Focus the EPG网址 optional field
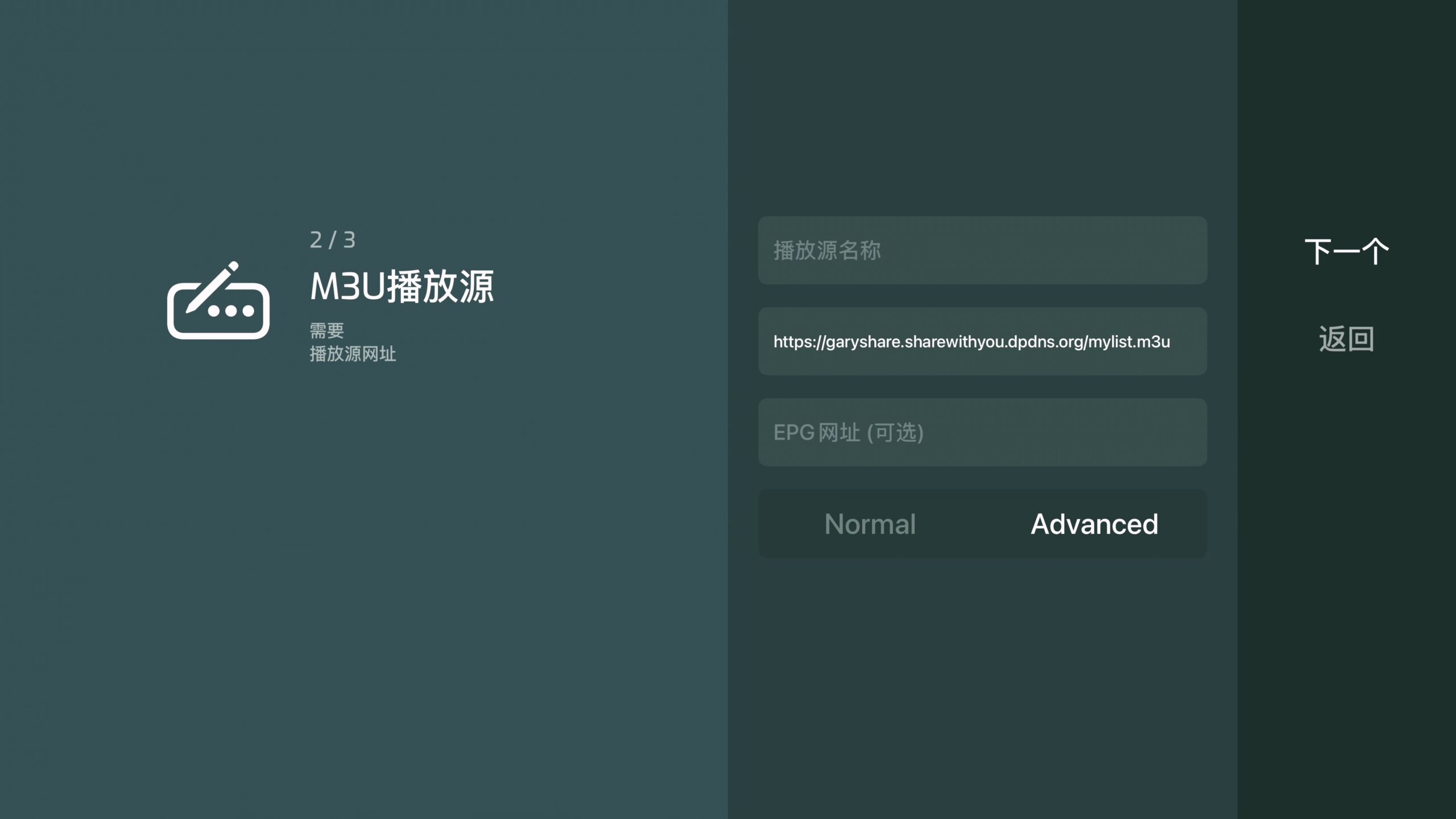Viewport: 1456px width, 819px height. coord(982,432)
